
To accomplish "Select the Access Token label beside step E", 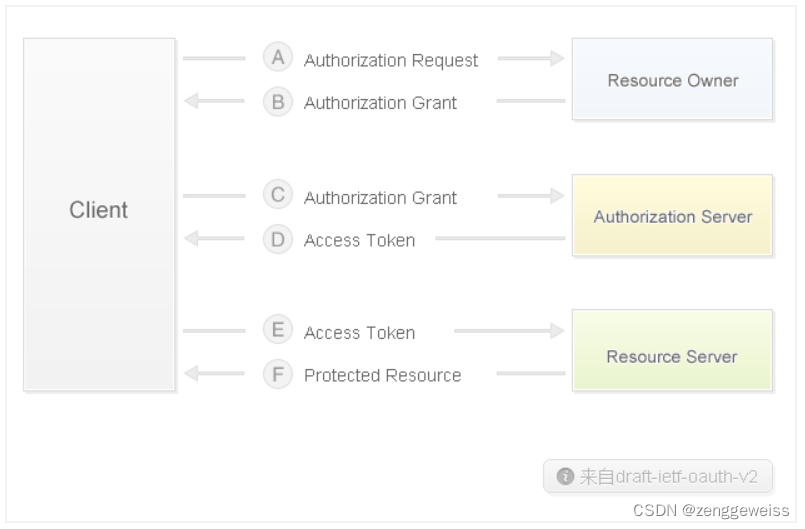I will point(359,333).
